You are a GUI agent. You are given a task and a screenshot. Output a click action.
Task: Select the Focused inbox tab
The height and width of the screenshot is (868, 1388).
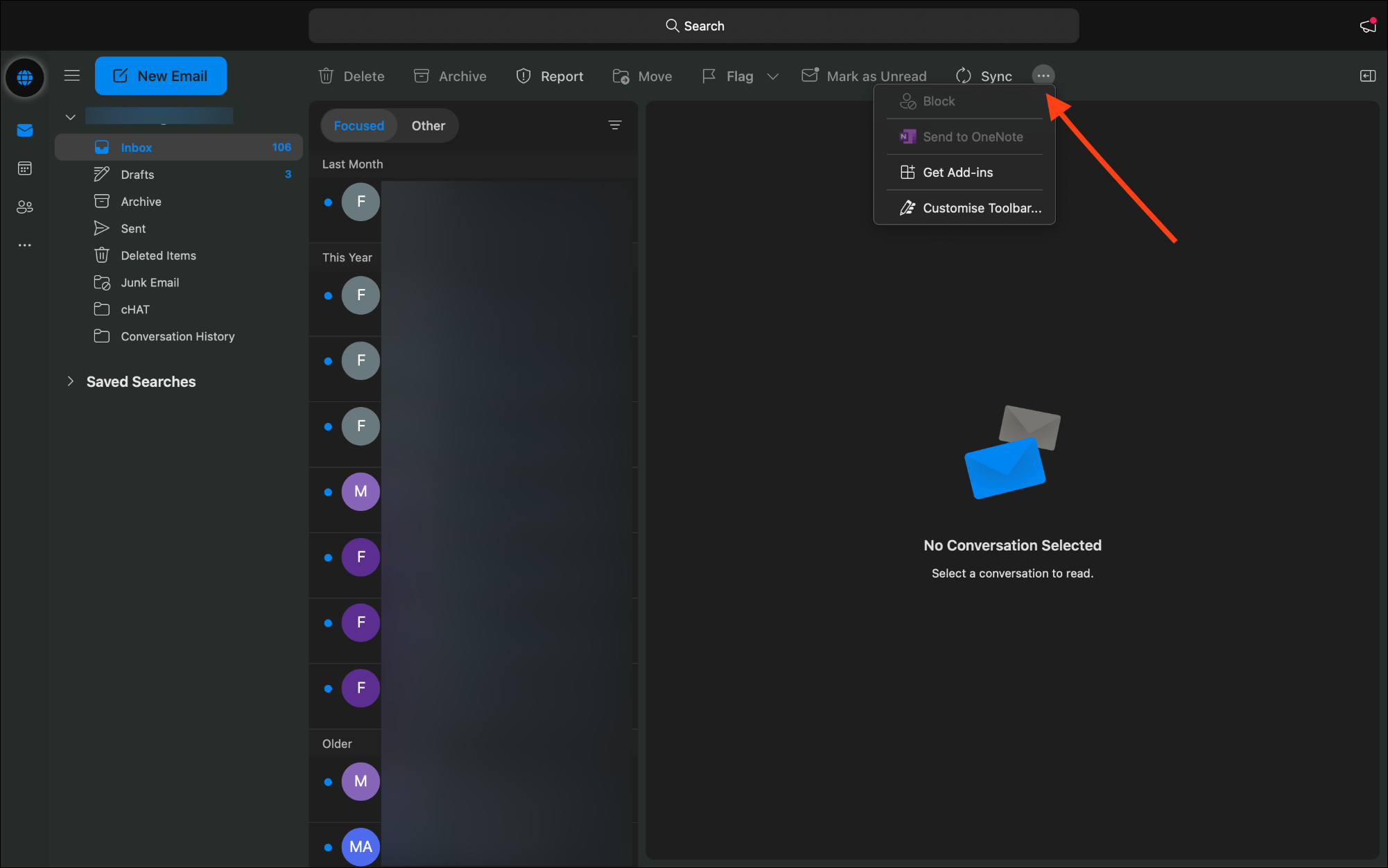click(x=359, y=125)
